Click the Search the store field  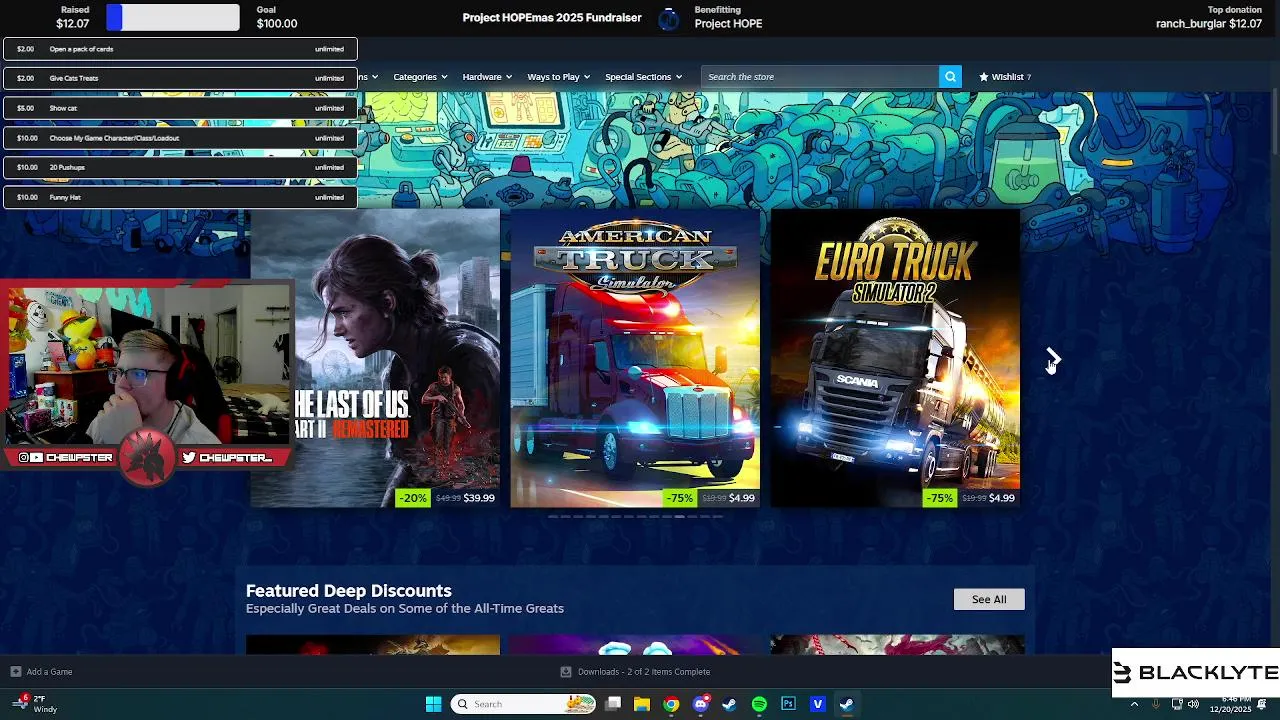[x=820, y=77]
